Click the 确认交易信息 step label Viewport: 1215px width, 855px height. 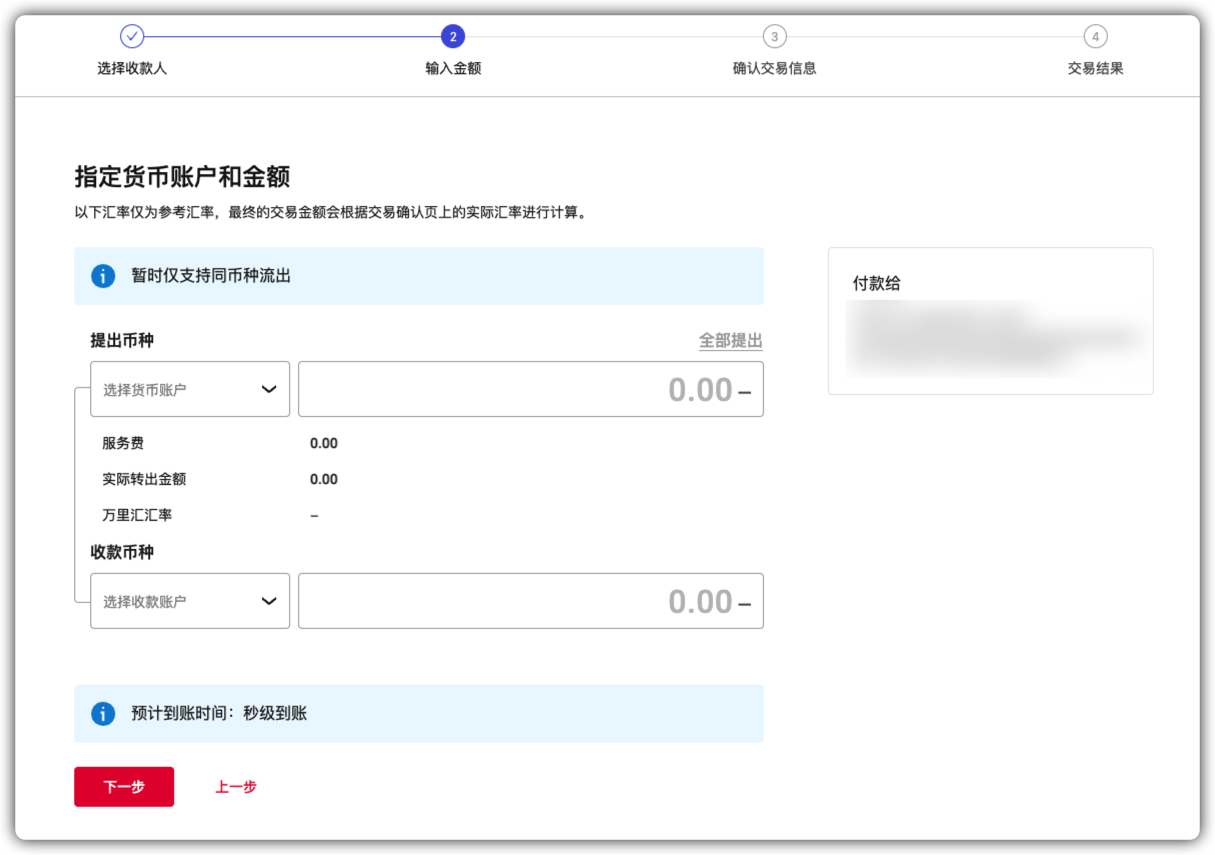773,67
